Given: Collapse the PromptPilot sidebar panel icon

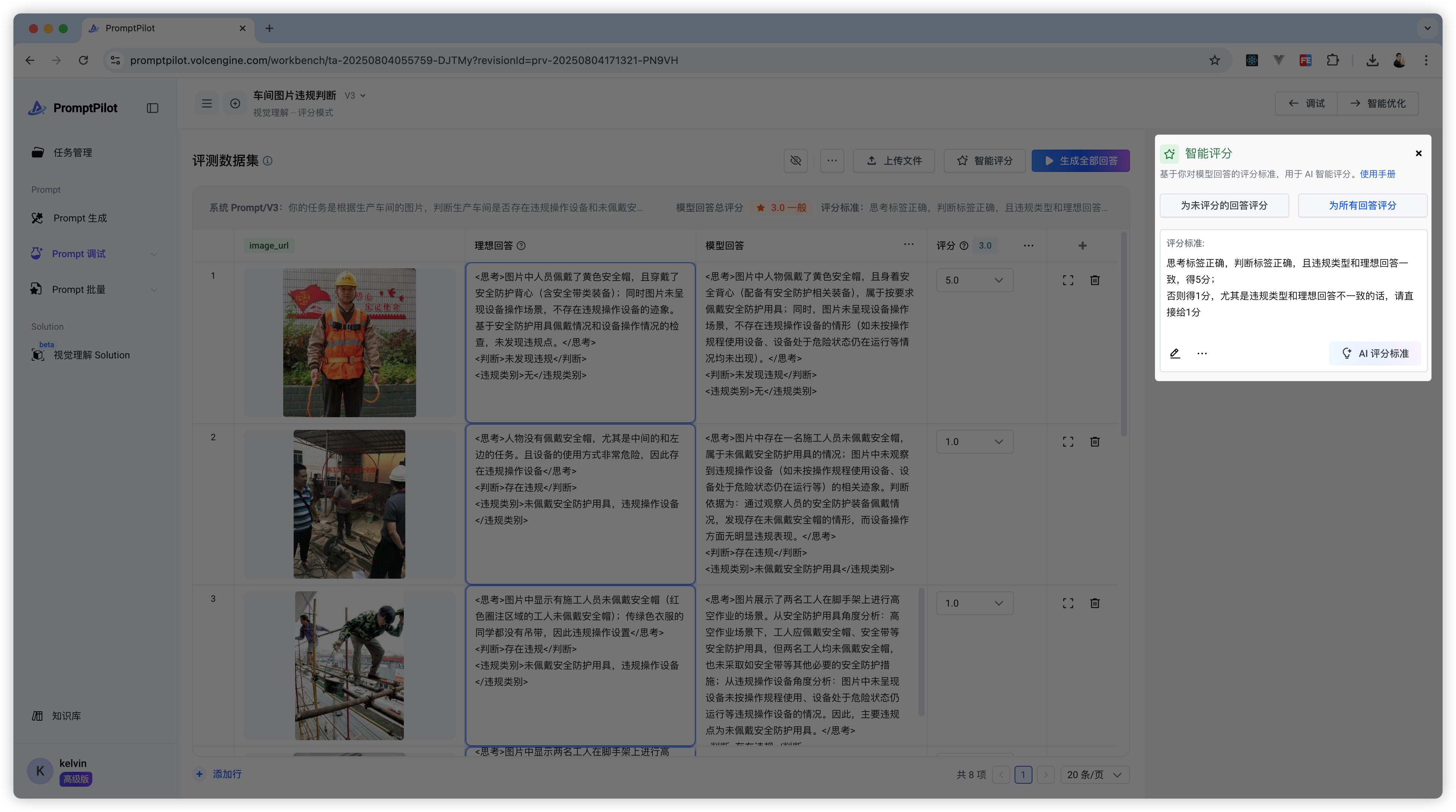Looking at the screenshot, I should [x=153, y=108].
